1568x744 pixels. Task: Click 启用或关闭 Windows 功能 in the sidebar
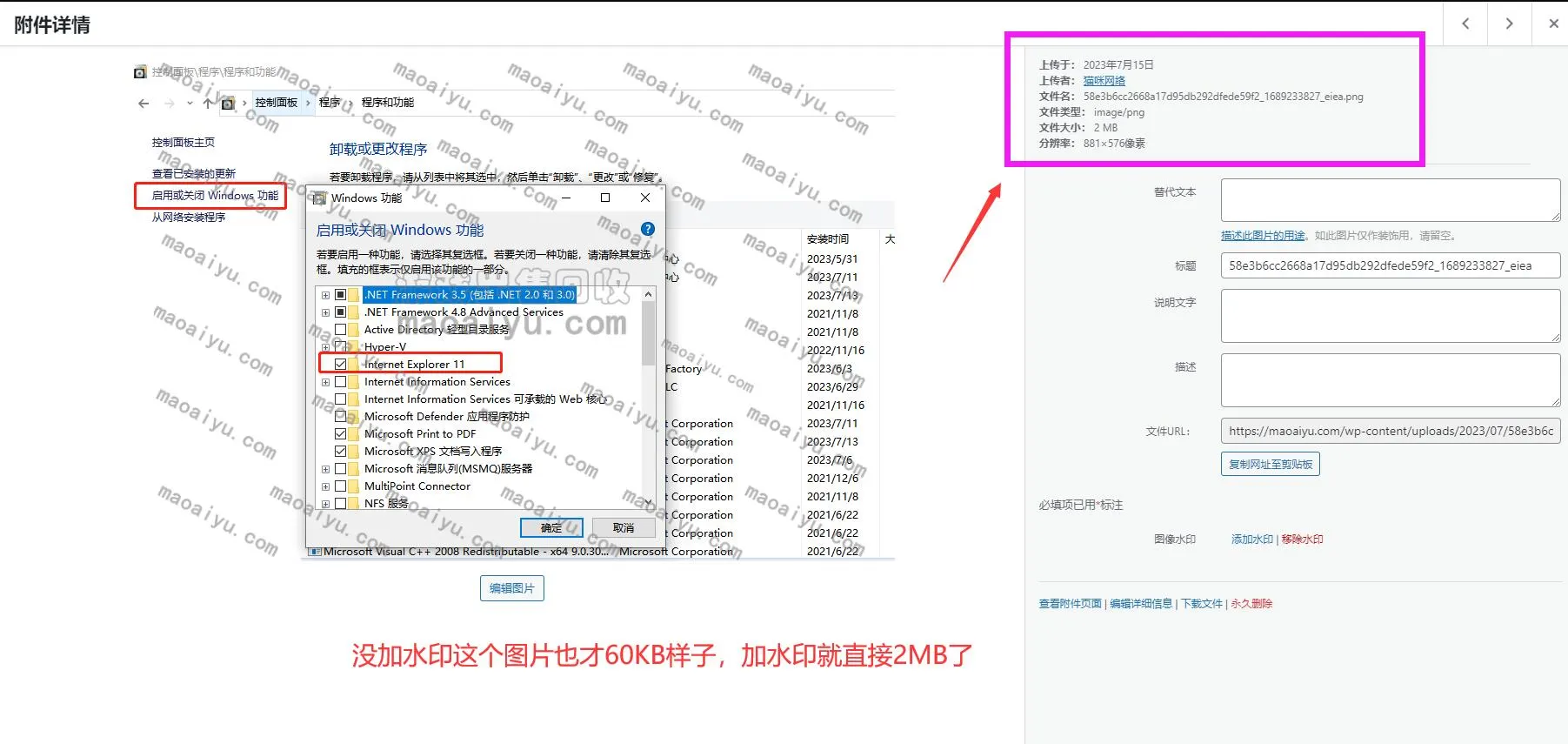[x=215, y=196]
